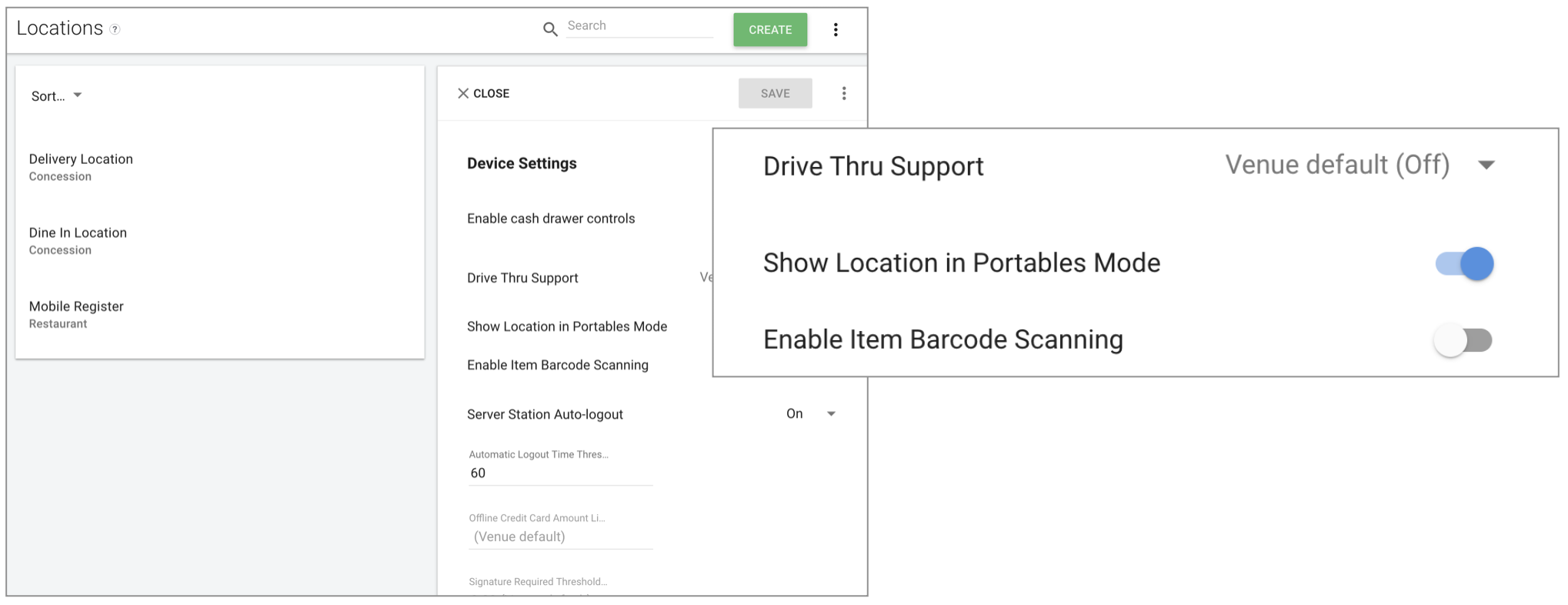Open Drive Thru Support Venue default dropdown

pos(1359,165)
